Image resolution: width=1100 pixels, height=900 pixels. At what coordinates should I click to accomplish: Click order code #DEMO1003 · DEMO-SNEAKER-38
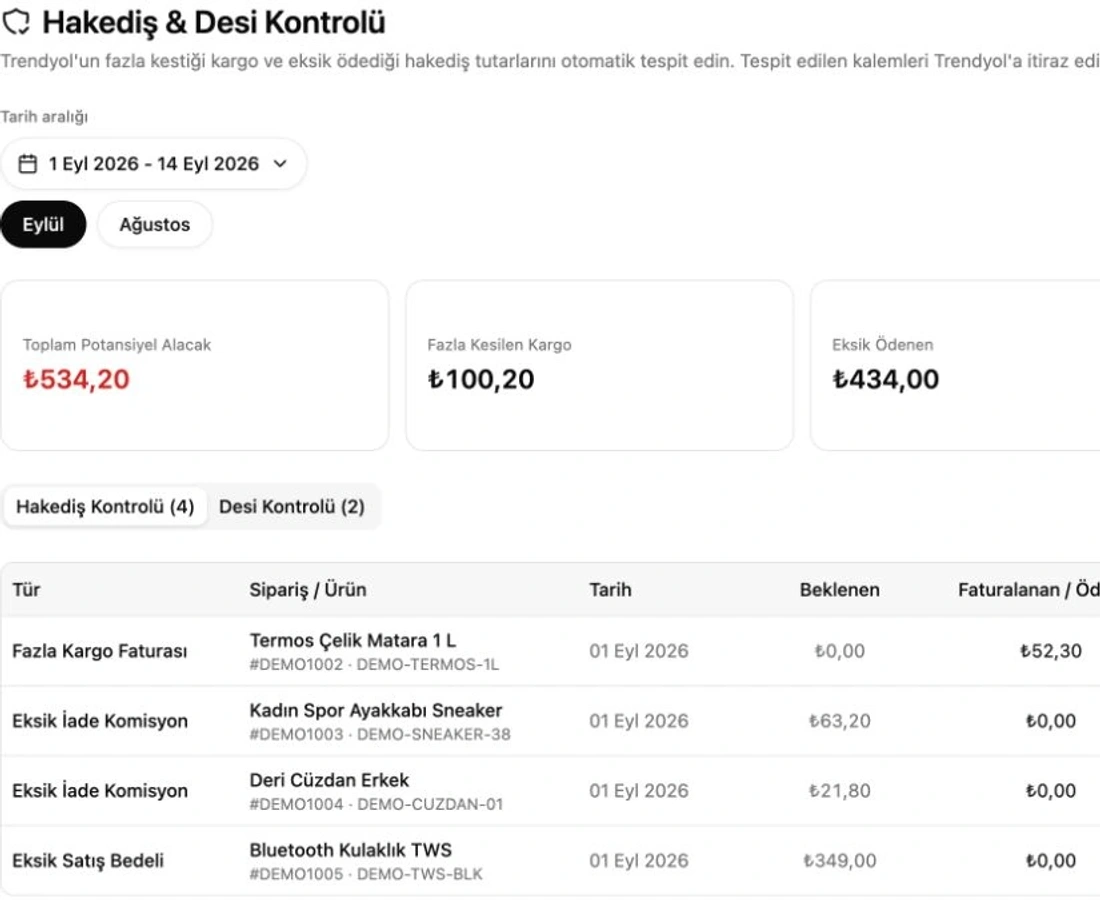pyautogui.click(x=380, y=734)
